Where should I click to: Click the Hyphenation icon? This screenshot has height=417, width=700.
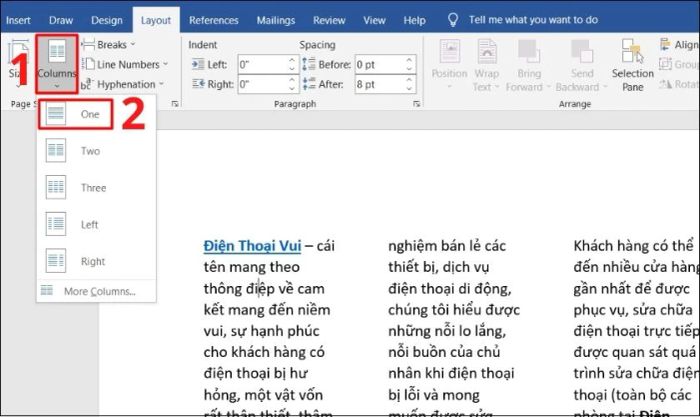87,84
